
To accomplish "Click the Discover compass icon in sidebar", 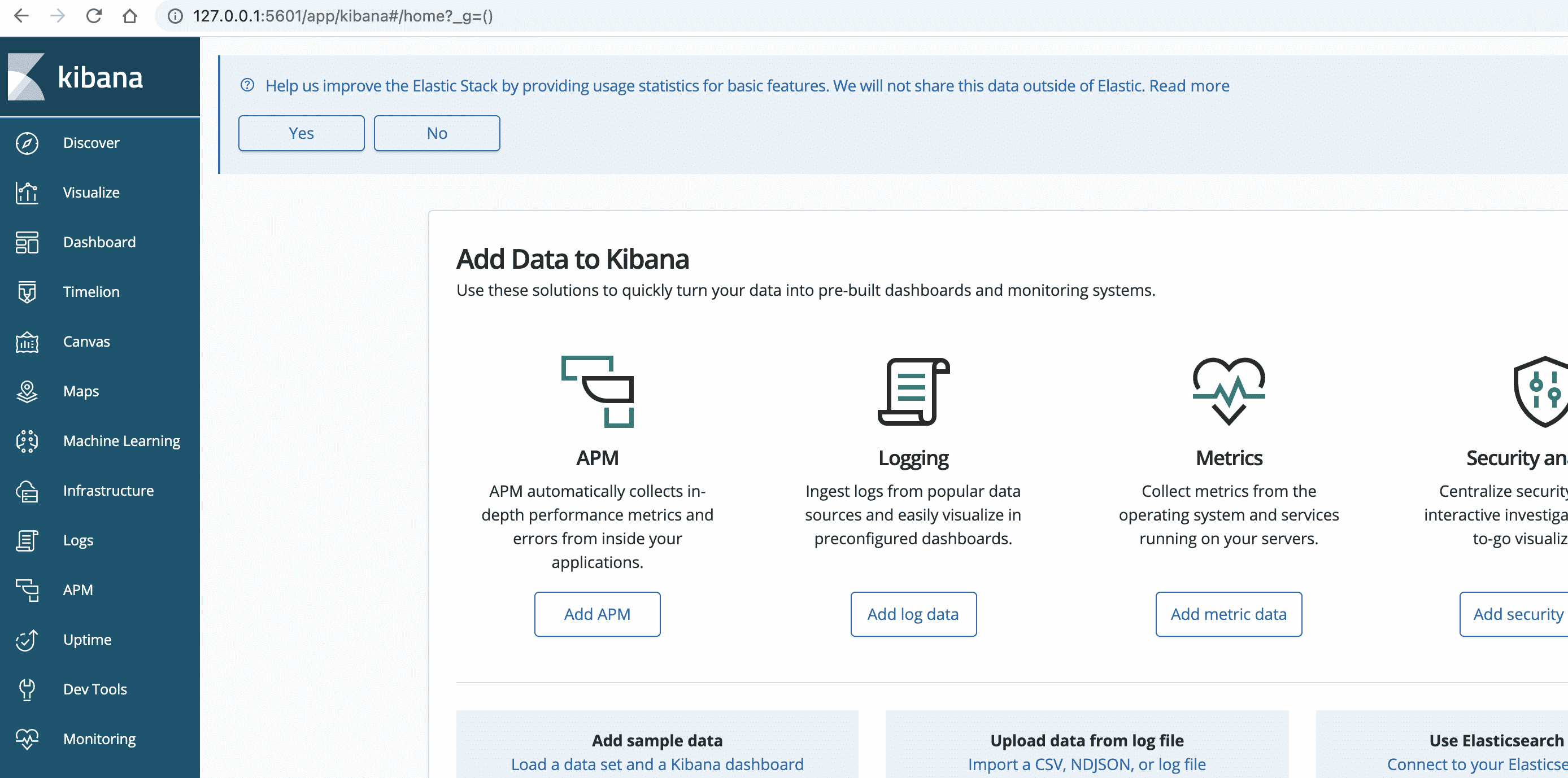I will click(x=27, y=143).
